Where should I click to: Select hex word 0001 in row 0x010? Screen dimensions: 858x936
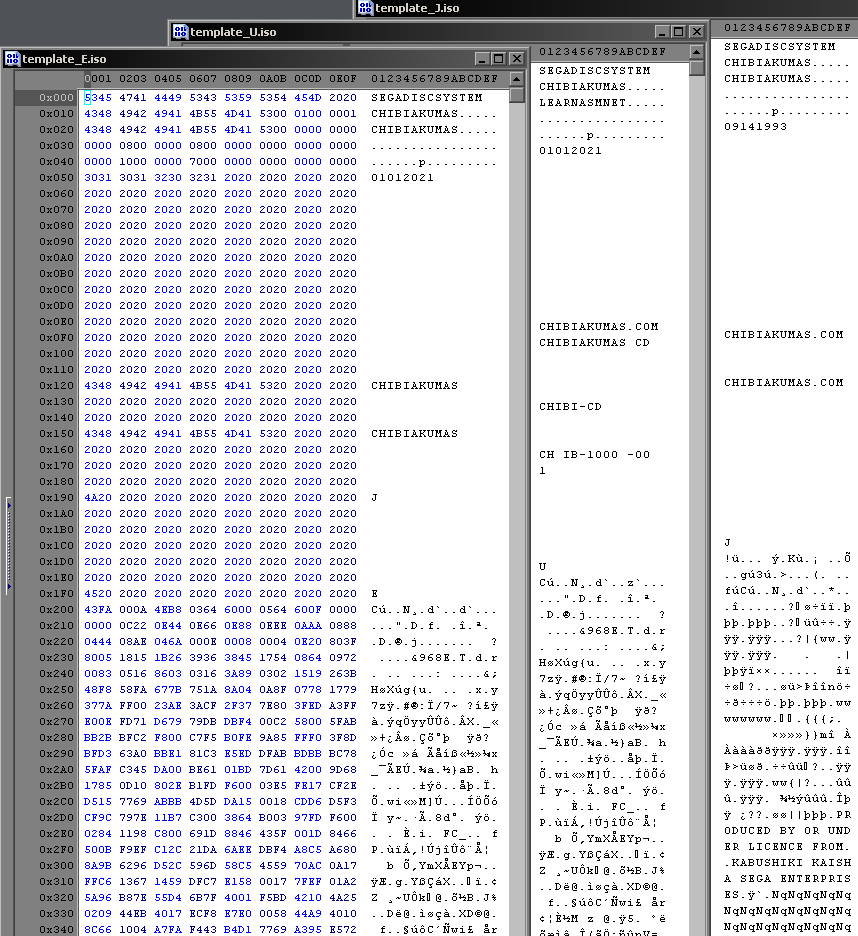point(343,113)
